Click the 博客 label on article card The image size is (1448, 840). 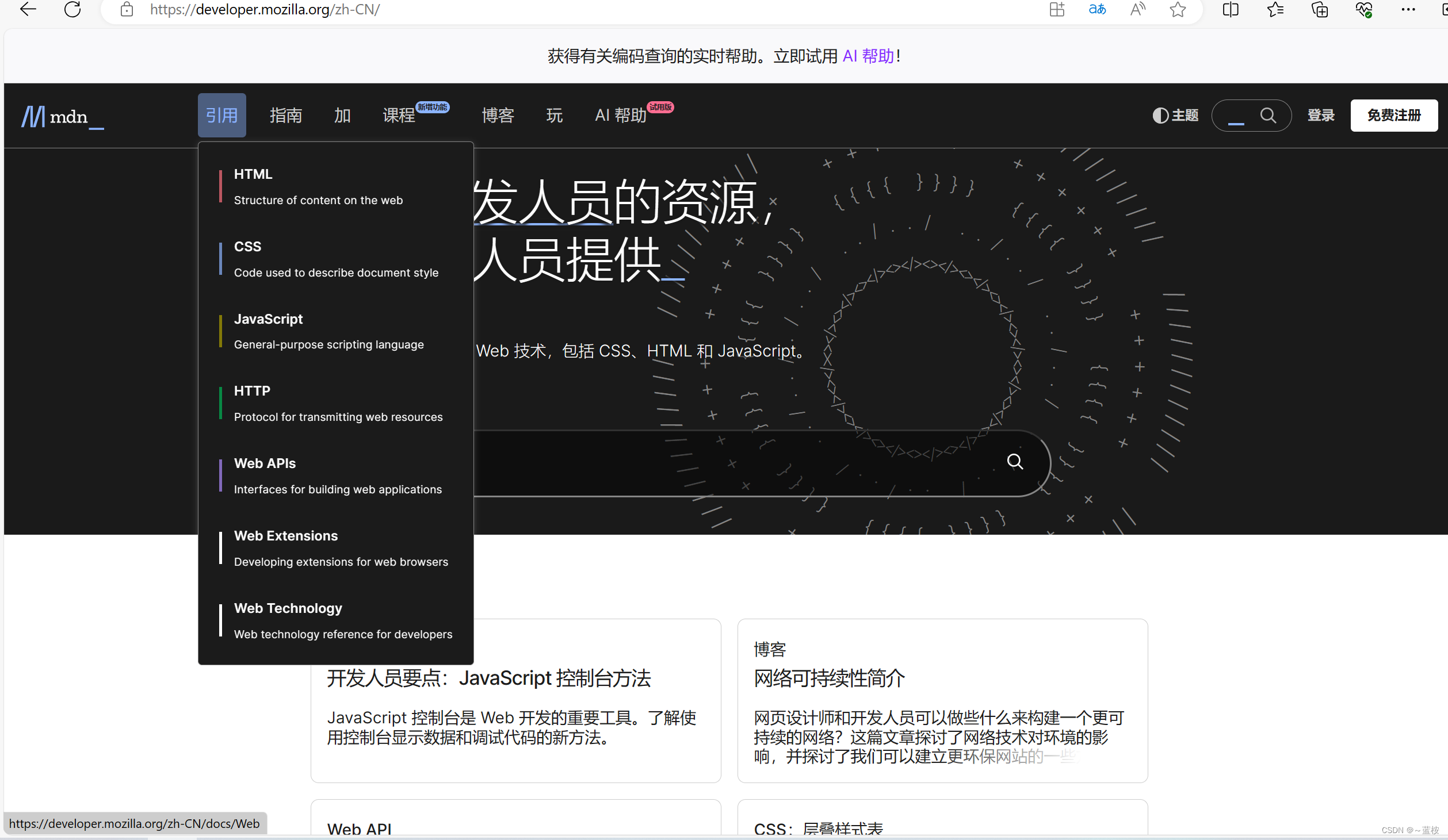coord(770,650)
